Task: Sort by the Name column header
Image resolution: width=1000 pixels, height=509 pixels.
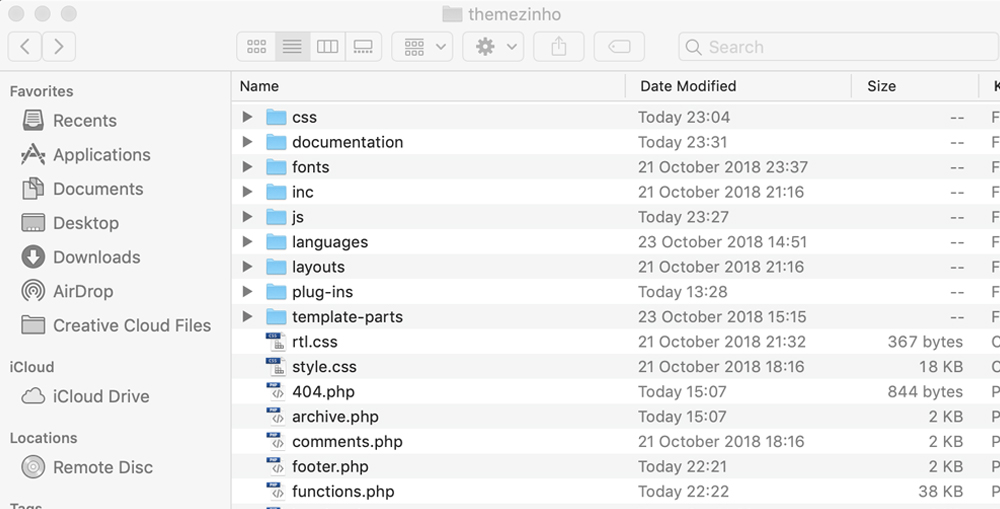Action: point(260,86)
